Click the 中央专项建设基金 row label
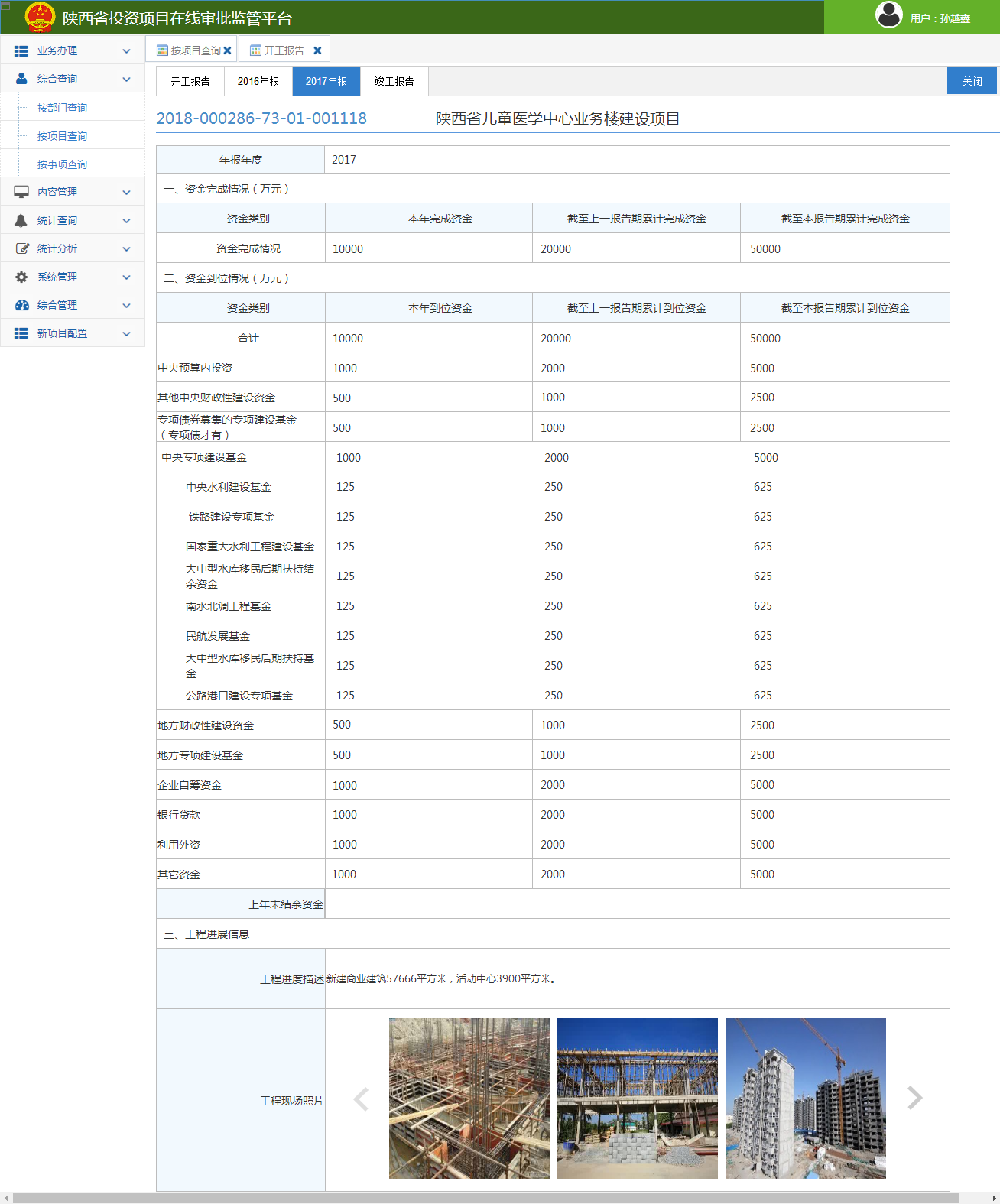Image resolution: width=1000 pixels, height=1204 pixels. coord(204,457)
